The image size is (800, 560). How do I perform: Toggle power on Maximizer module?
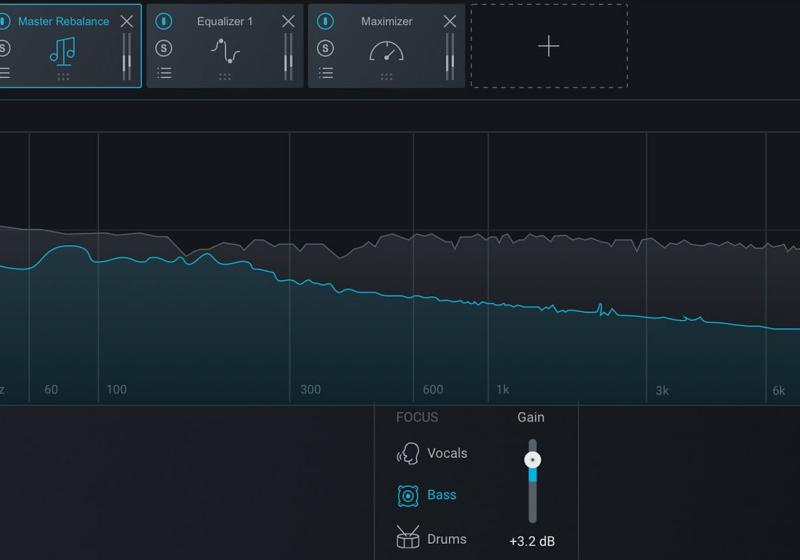pos(326,21)
